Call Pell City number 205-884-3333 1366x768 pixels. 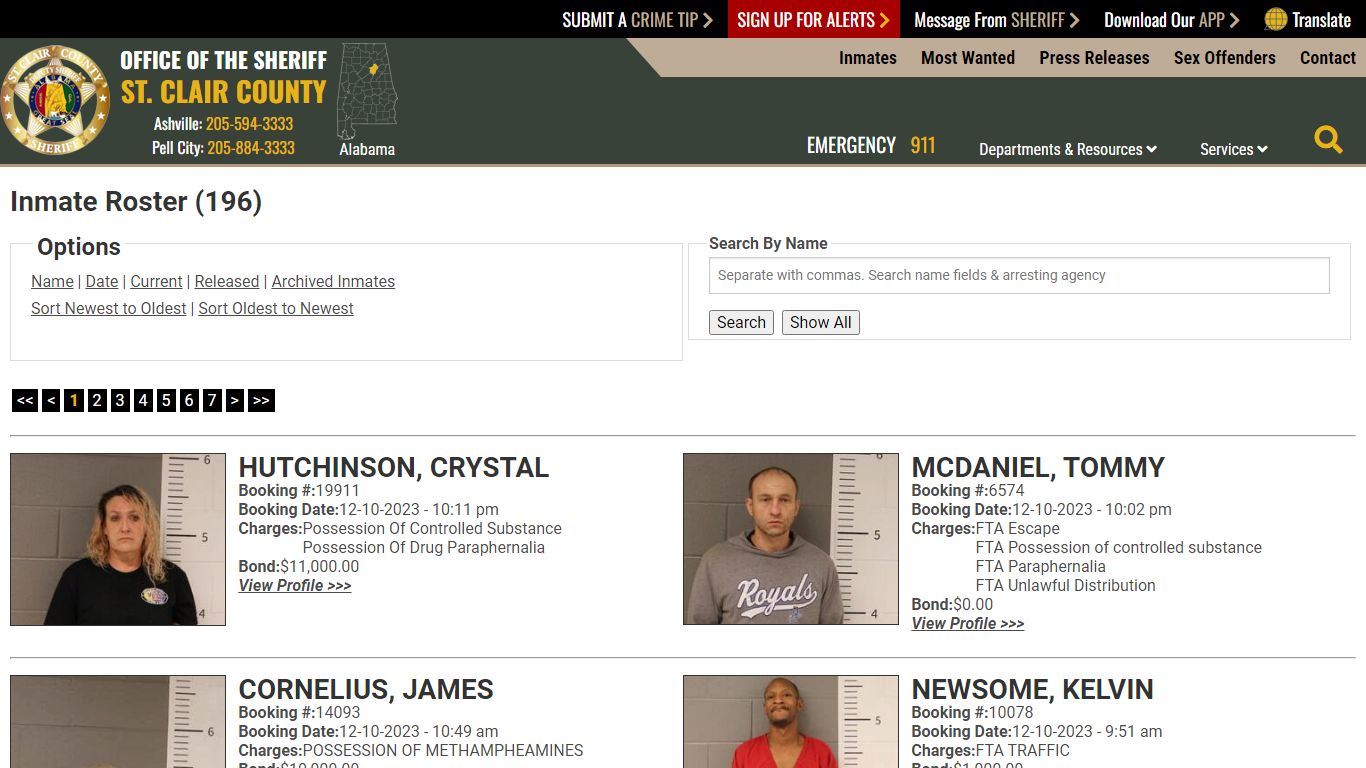[251, 148]
